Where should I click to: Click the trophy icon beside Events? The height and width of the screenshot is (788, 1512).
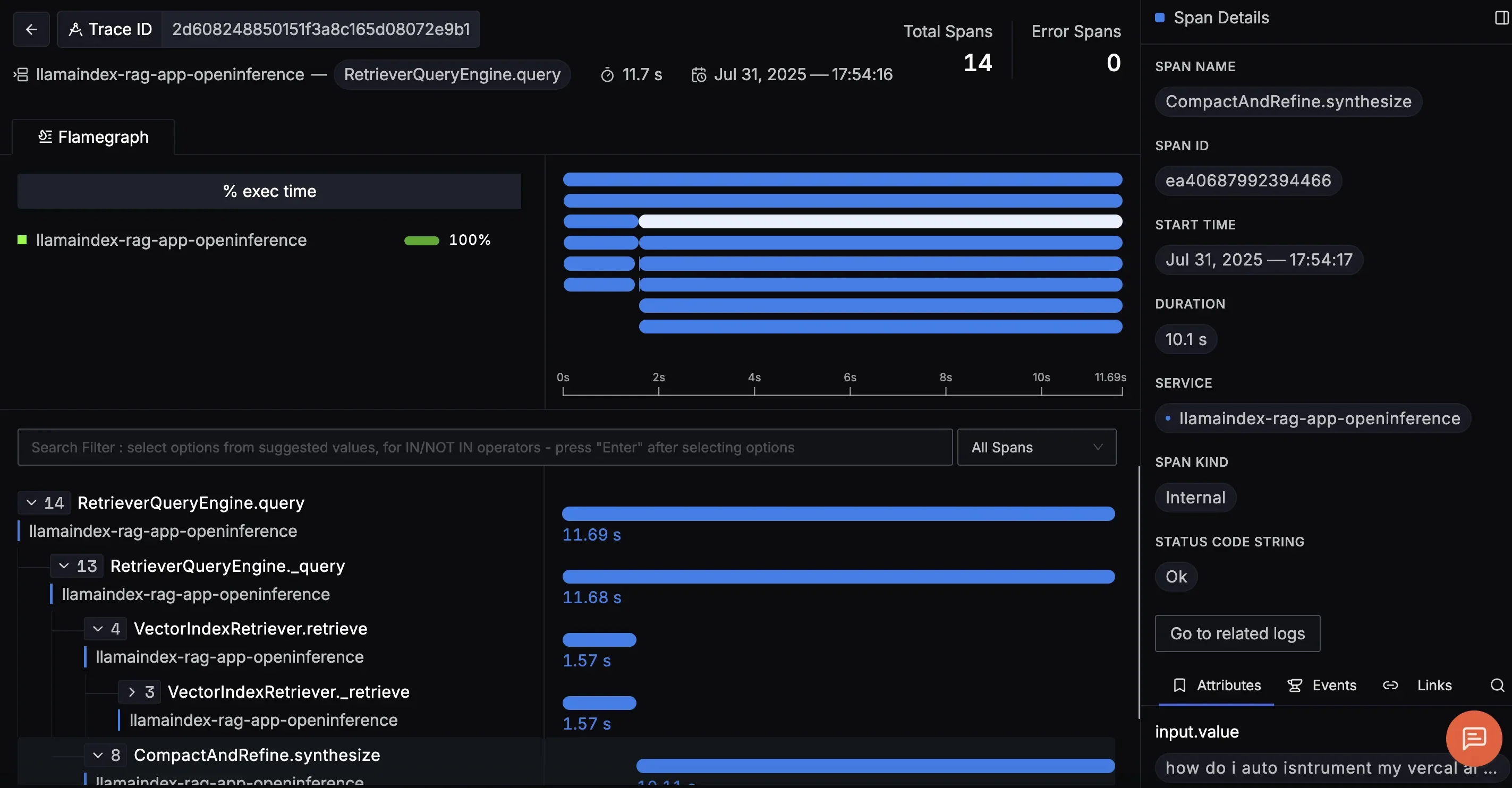[1295, 685]
